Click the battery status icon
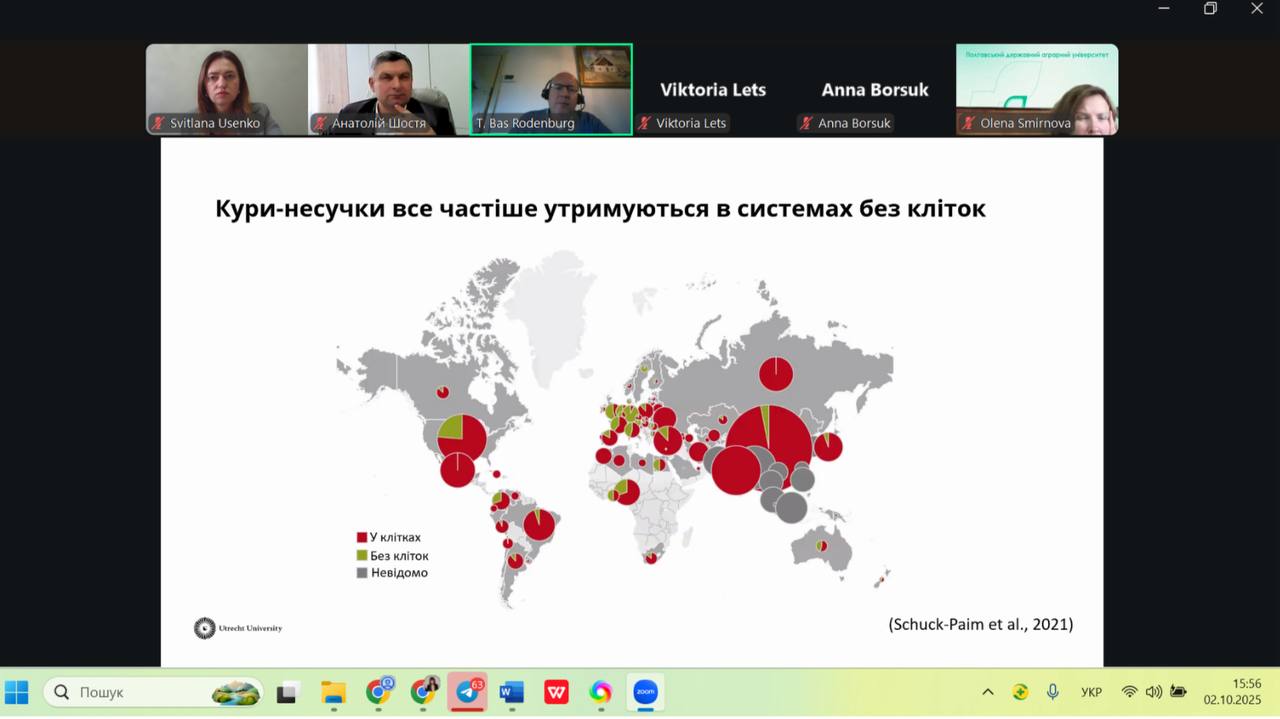 (1178, 692)
